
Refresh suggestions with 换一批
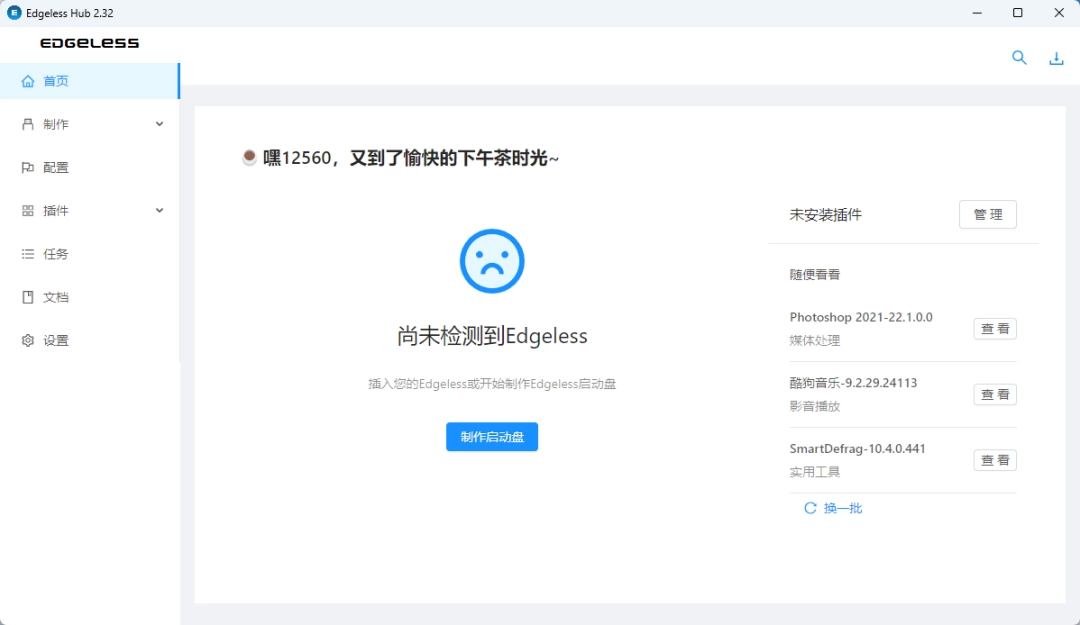(x=832, y=508)
